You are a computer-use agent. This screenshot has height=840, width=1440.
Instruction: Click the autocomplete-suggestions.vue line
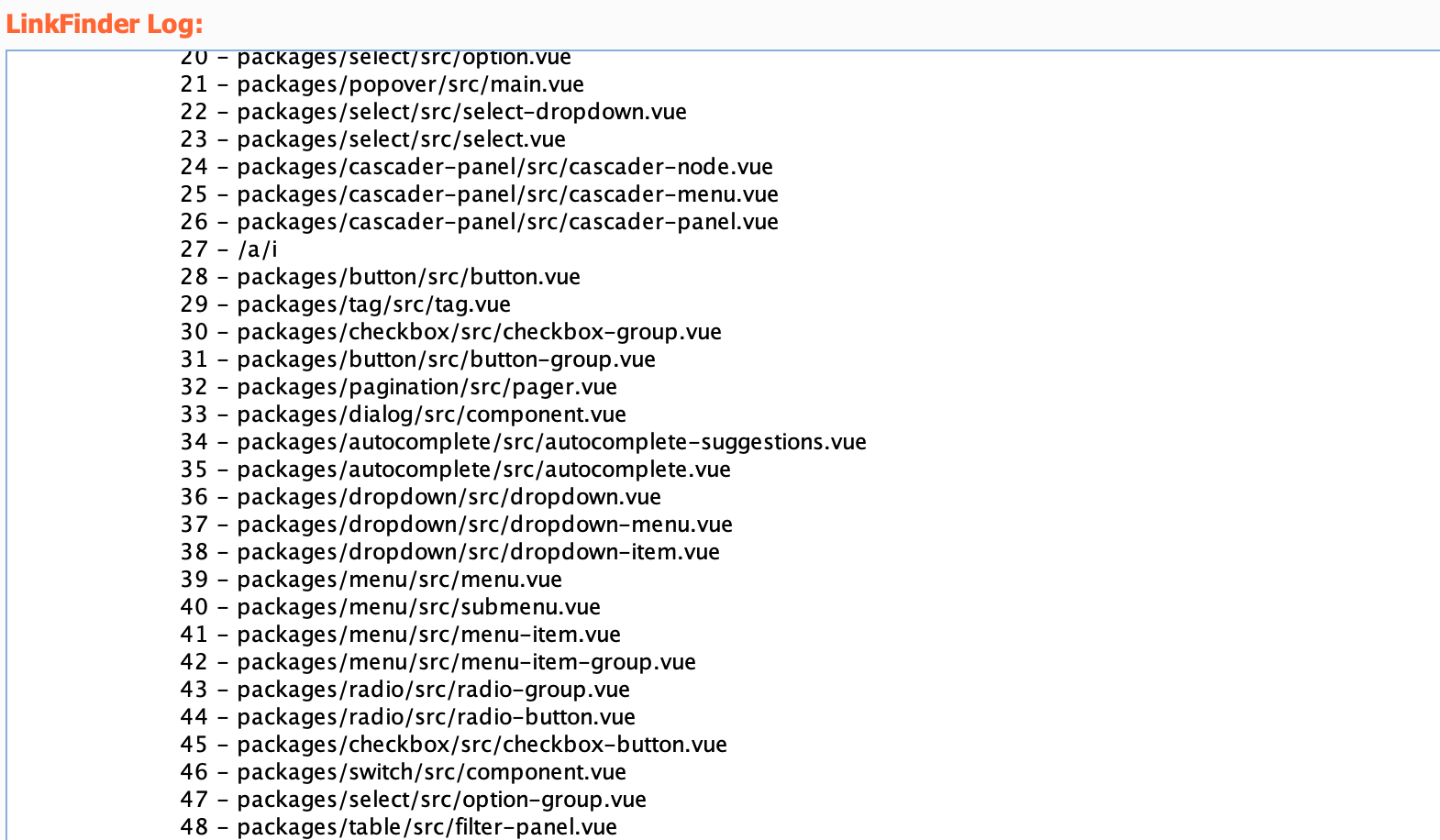coord(551,442)
